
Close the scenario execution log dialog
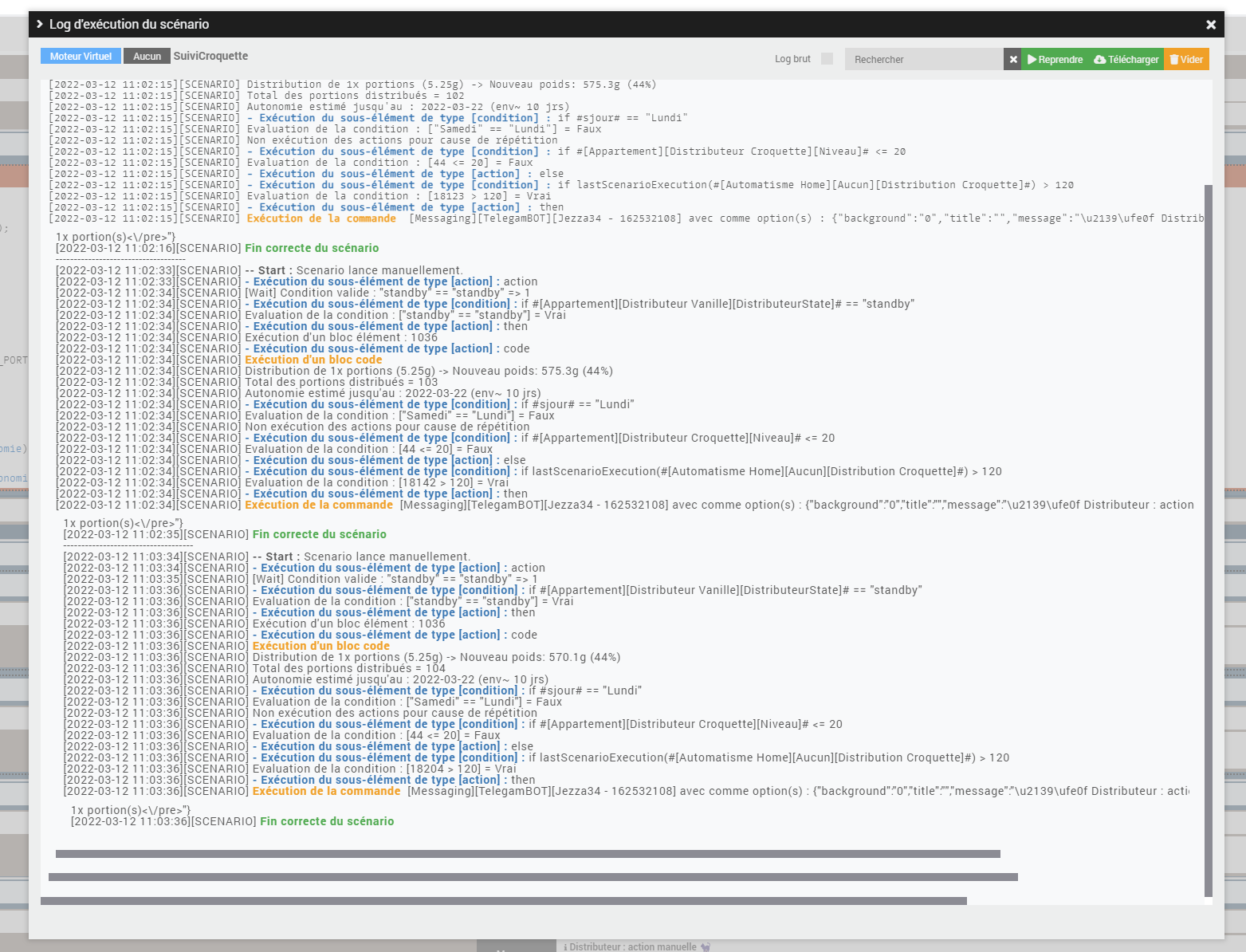1210,24
